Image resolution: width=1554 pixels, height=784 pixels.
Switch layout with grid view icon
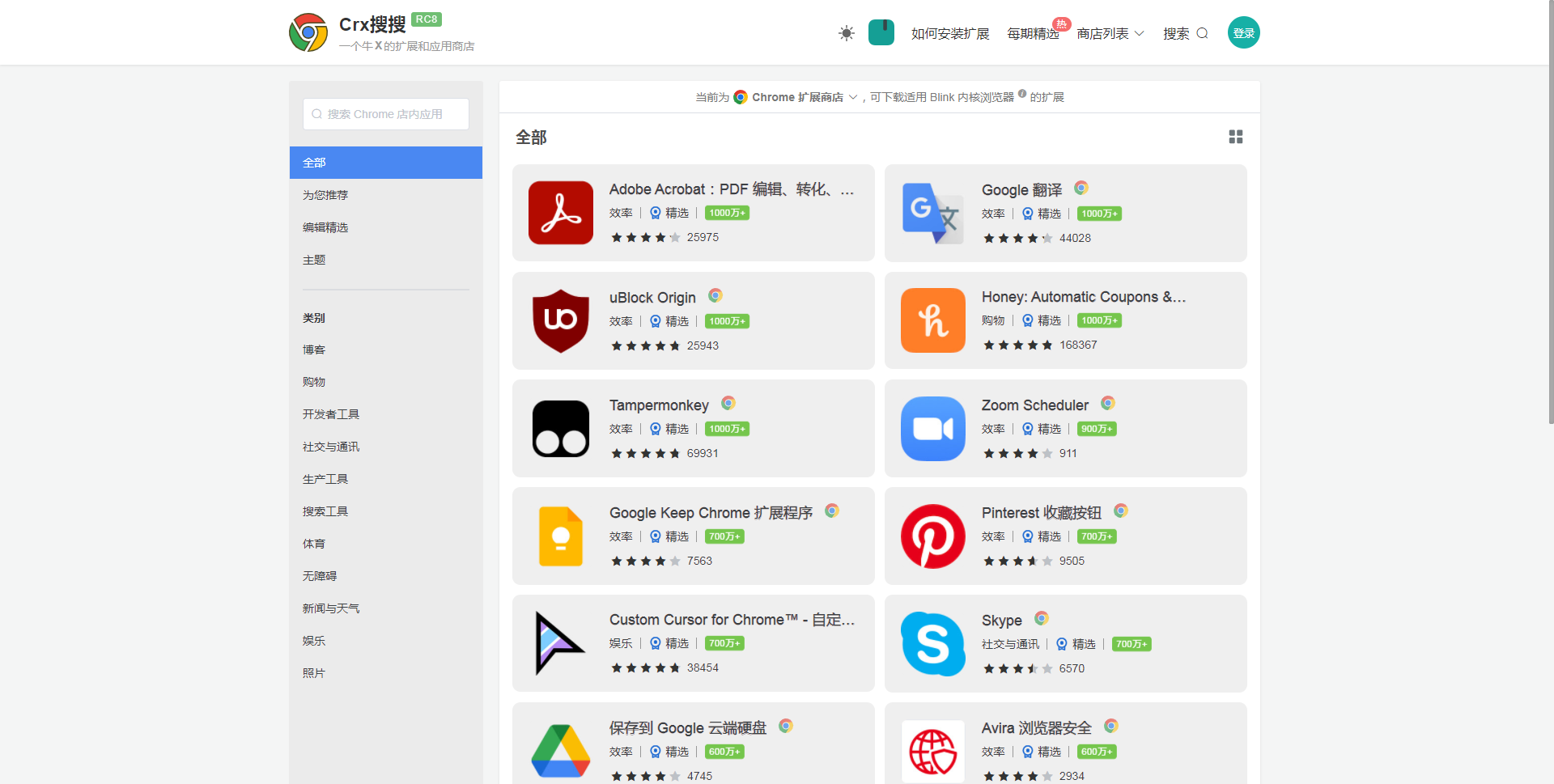point(1236,137)
